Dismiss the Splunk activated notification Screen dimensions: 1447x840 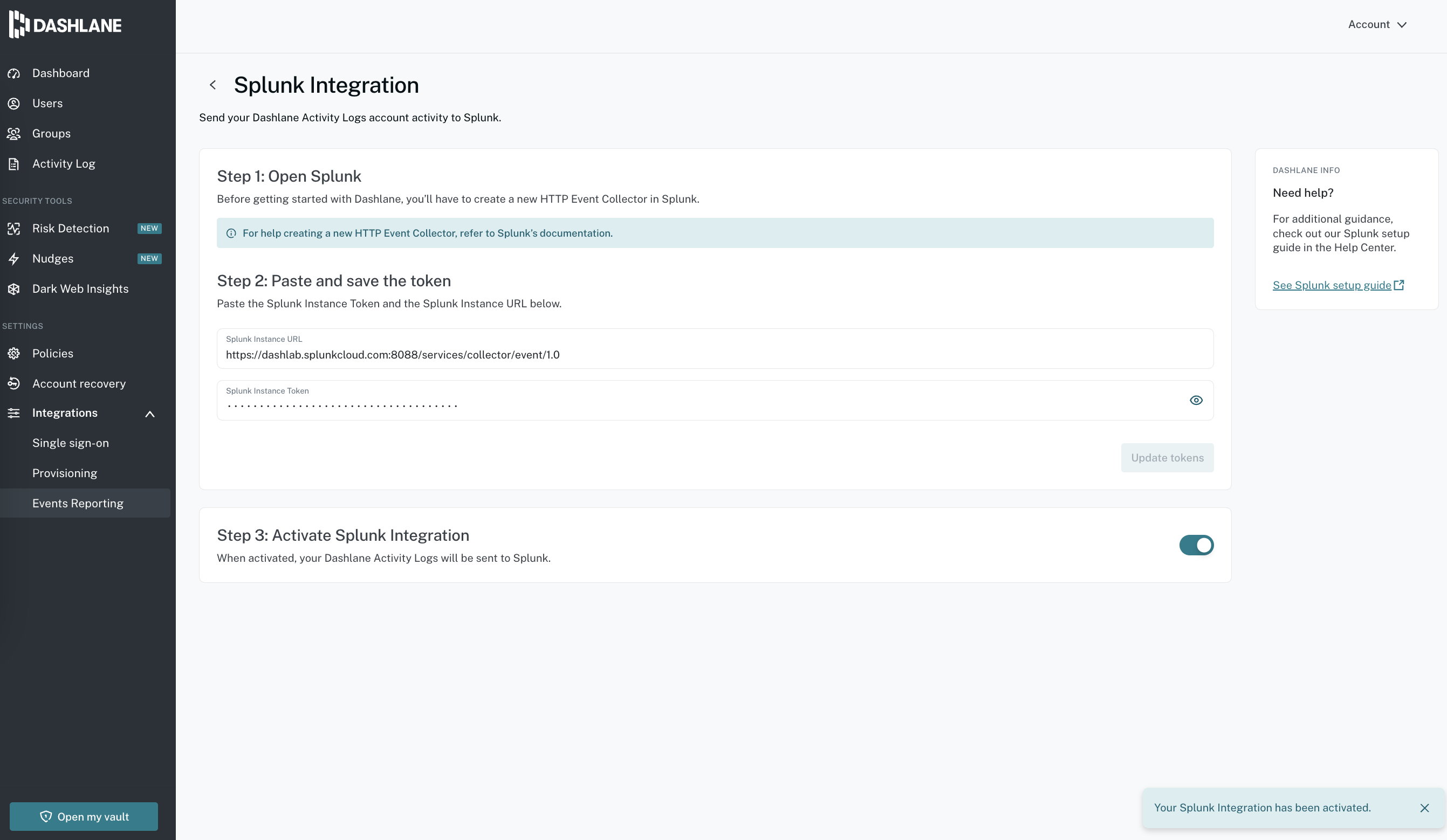(x=1424, y=808)
